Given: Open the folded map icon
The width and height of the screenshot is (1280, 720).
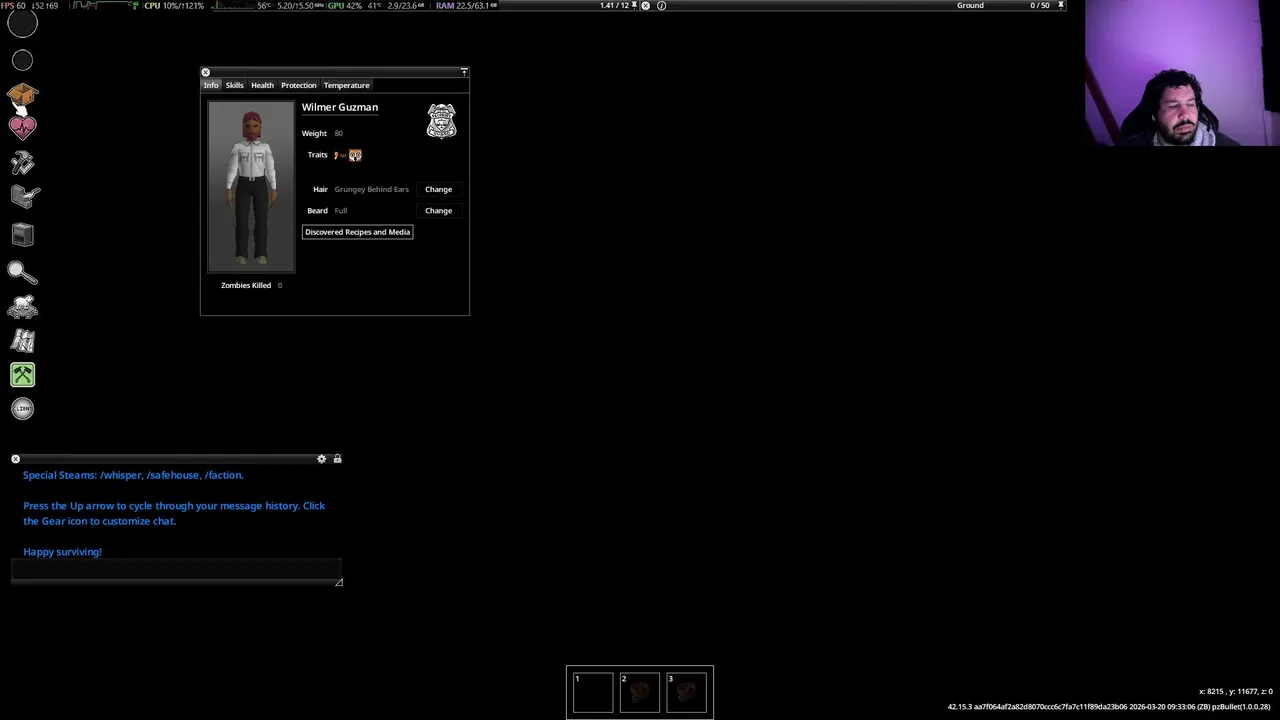Looking at the screenshot, I should (x=23, y=341).
